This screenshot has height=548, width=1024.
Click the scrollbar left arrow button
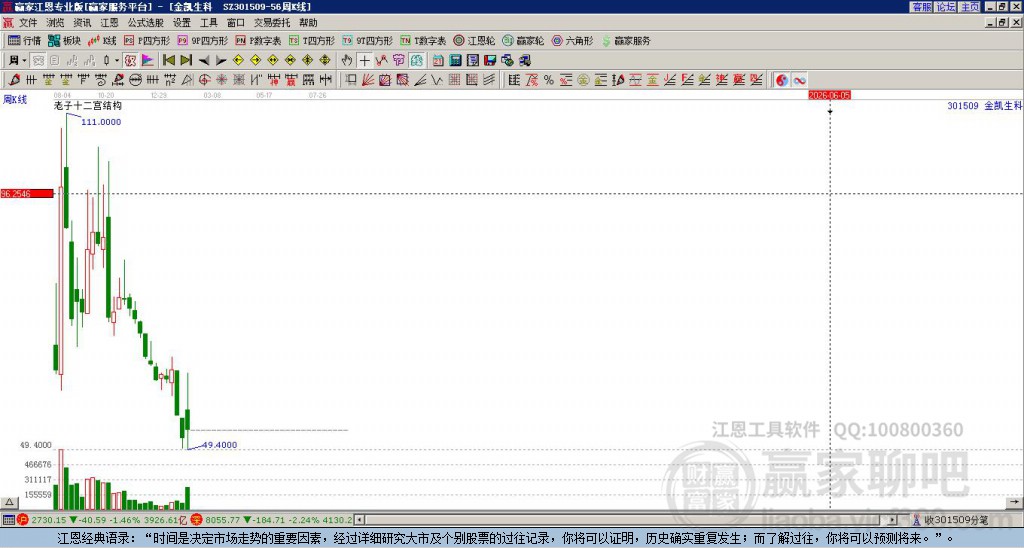tap(359, 520)
